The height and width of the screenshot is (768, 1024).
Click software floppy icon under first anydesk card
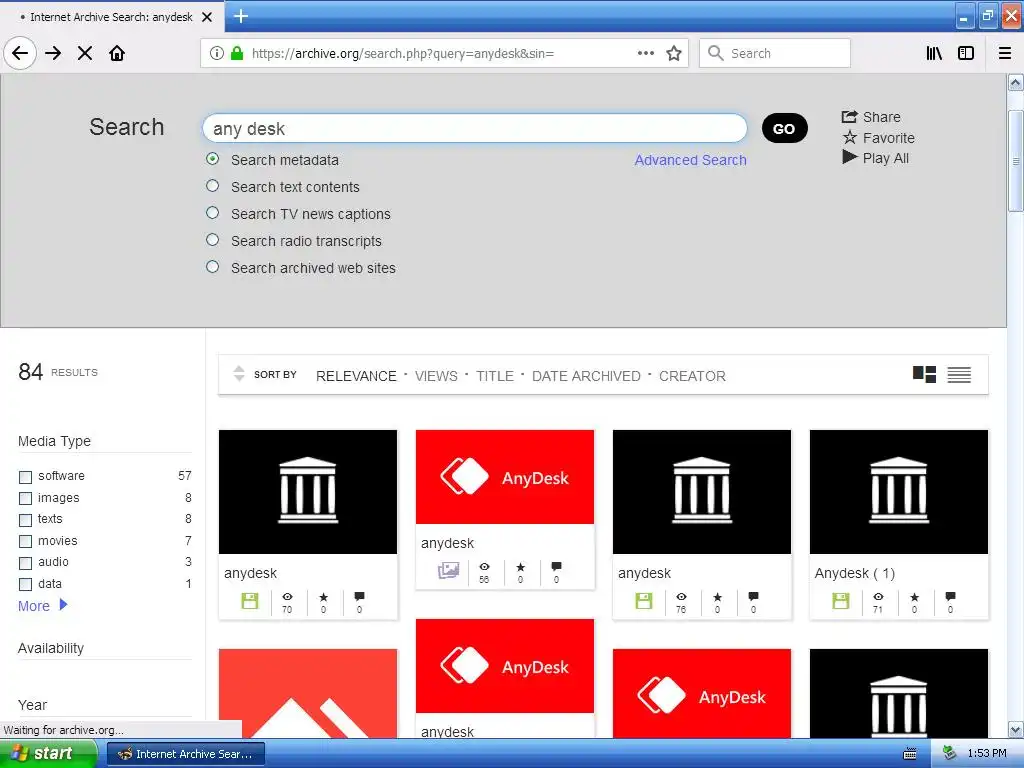(249, 601)
